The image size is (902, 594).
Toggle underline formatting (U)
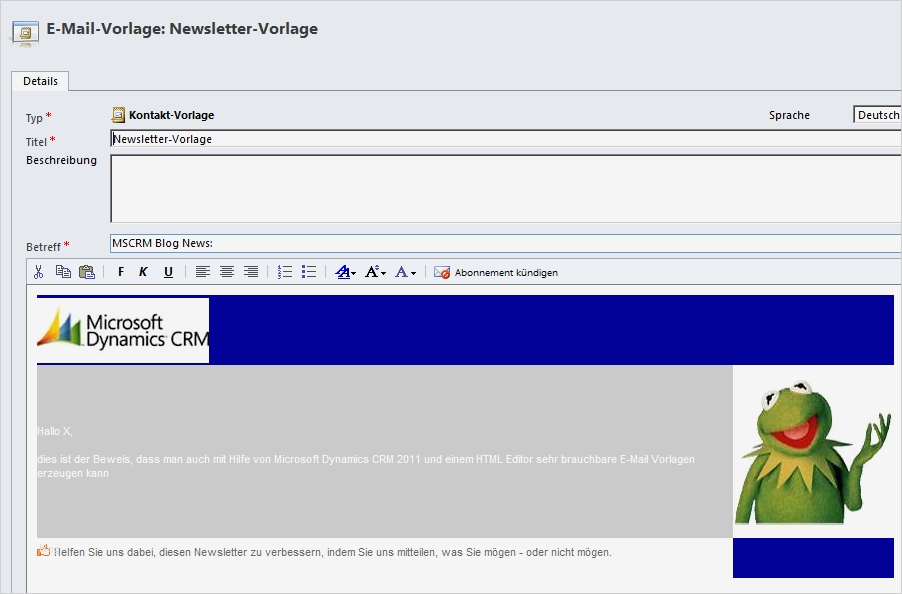(168, 272)
